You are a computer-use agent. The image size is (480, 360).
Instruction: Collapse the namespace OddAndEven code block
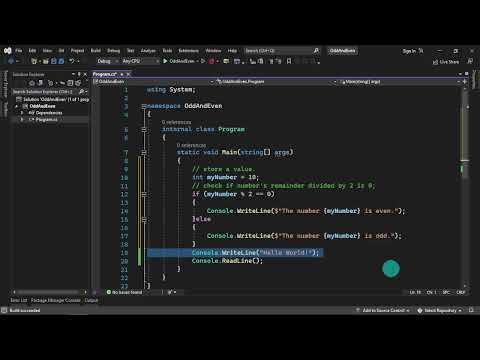tap(144, 106)
